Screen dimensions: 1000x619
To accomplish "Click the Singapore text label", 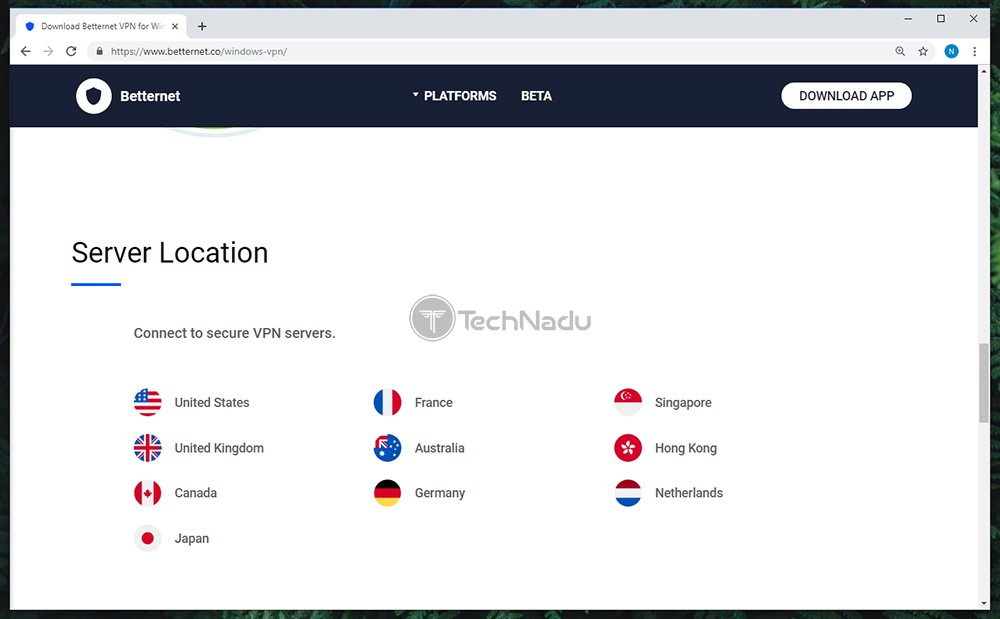I will 683,402.
